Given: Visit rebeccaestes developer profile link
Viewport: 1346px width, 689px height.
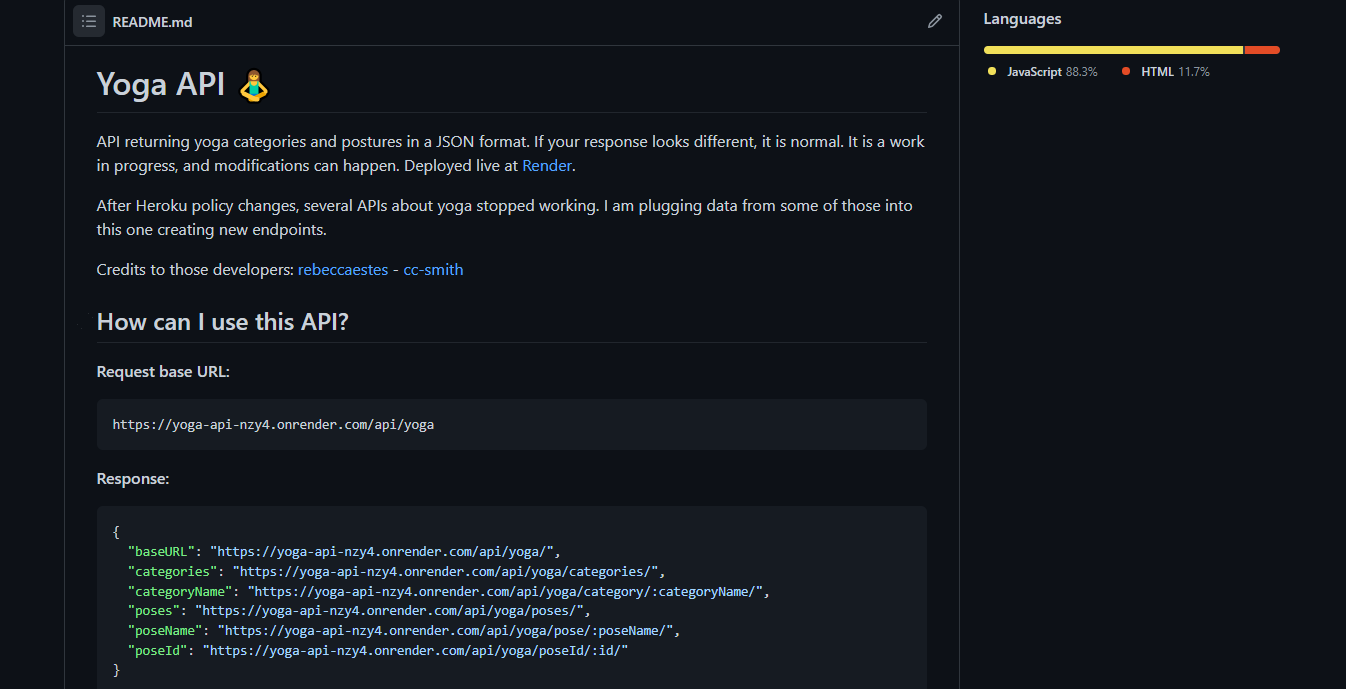Looking at the screenshot, I should tap(343, 270).
